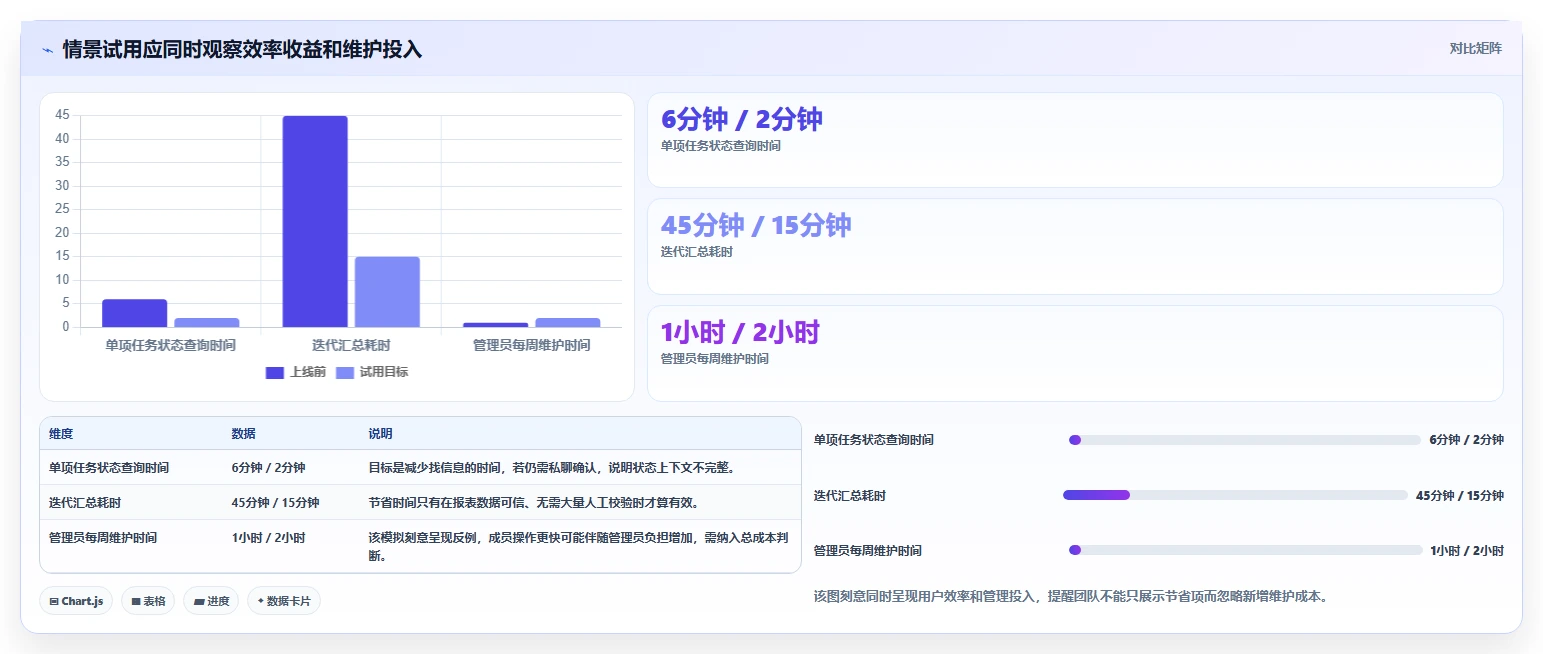This screenshot has width=1543, height=654.
Task: Click the 迭代汇总耗时 cell in the table
Action: pyautogui.click(x=85, y=502)
